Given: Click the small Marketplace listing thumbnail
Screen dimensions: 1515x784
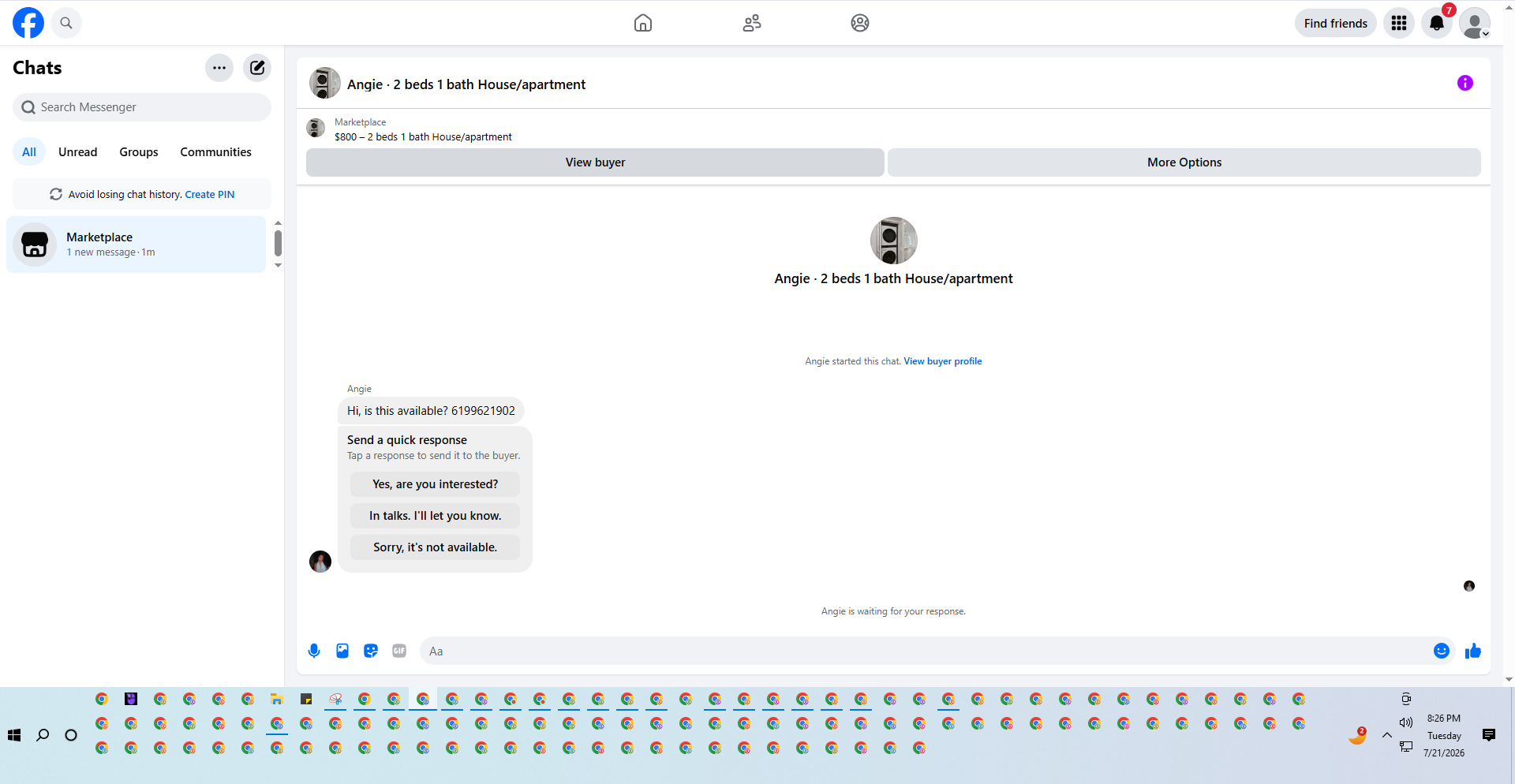Looking at the screenshot, I should click(316, 128).
